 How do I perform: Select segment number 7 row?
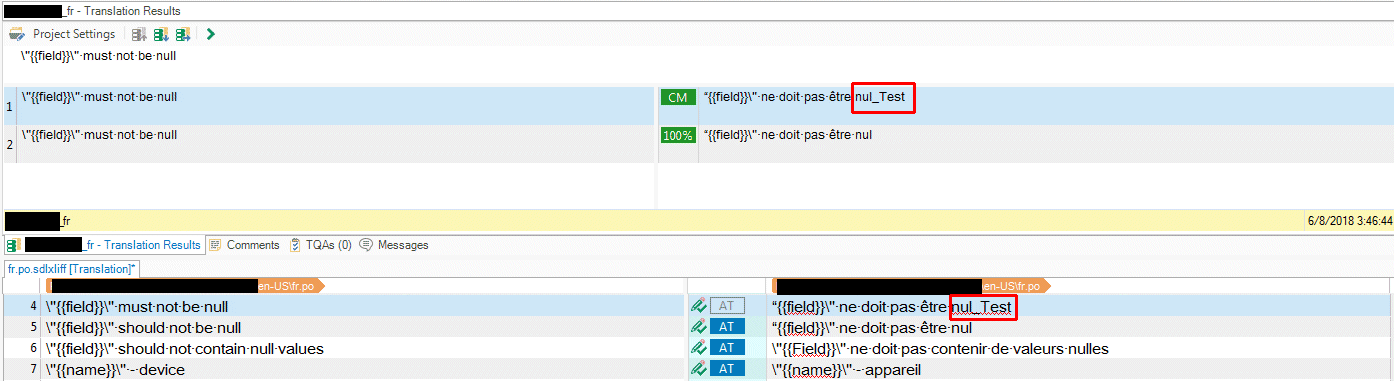click(x=696, y=369)
